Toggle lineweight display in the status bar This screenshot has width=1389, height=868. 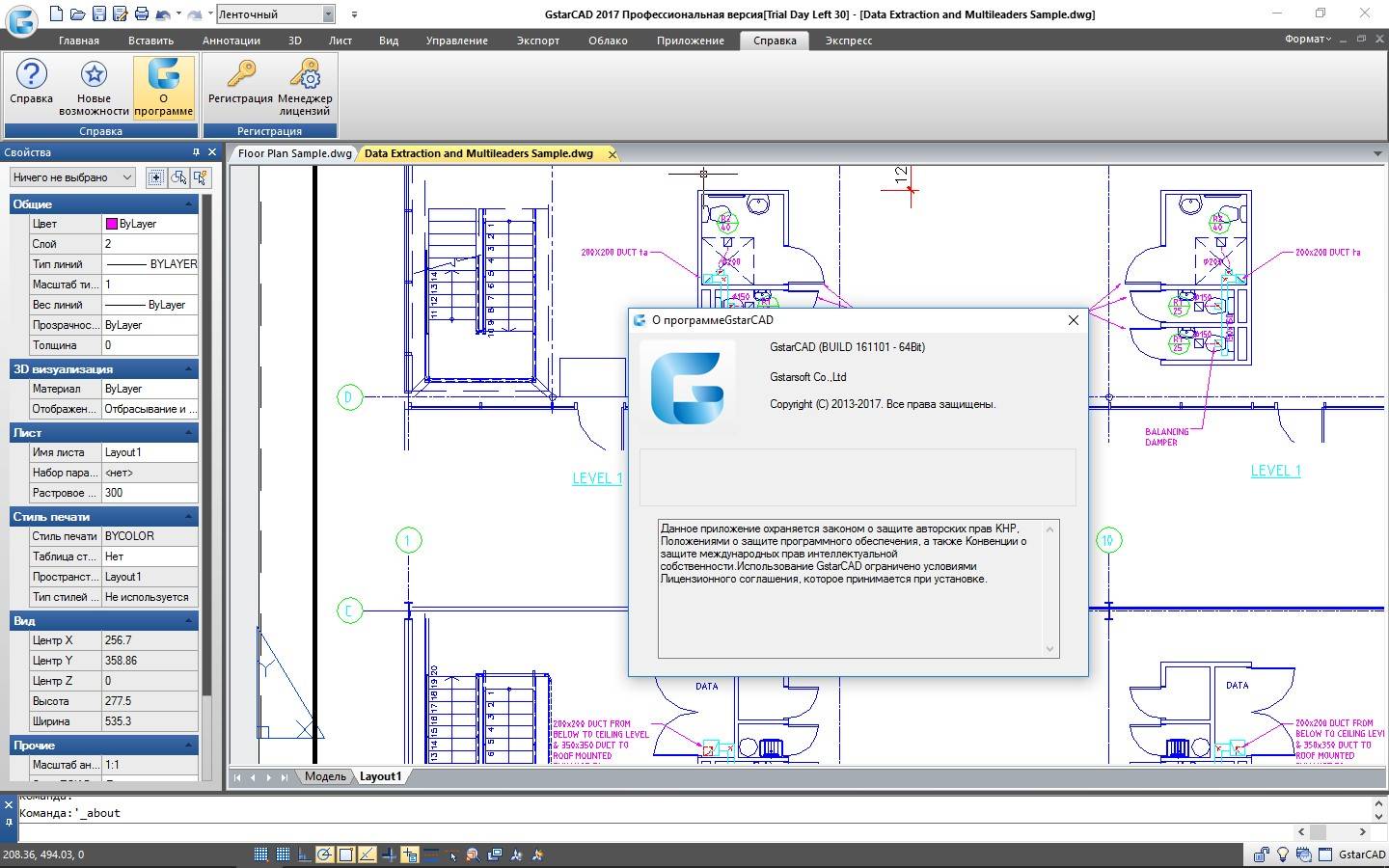pyautogui.click(x=431, y=854)
